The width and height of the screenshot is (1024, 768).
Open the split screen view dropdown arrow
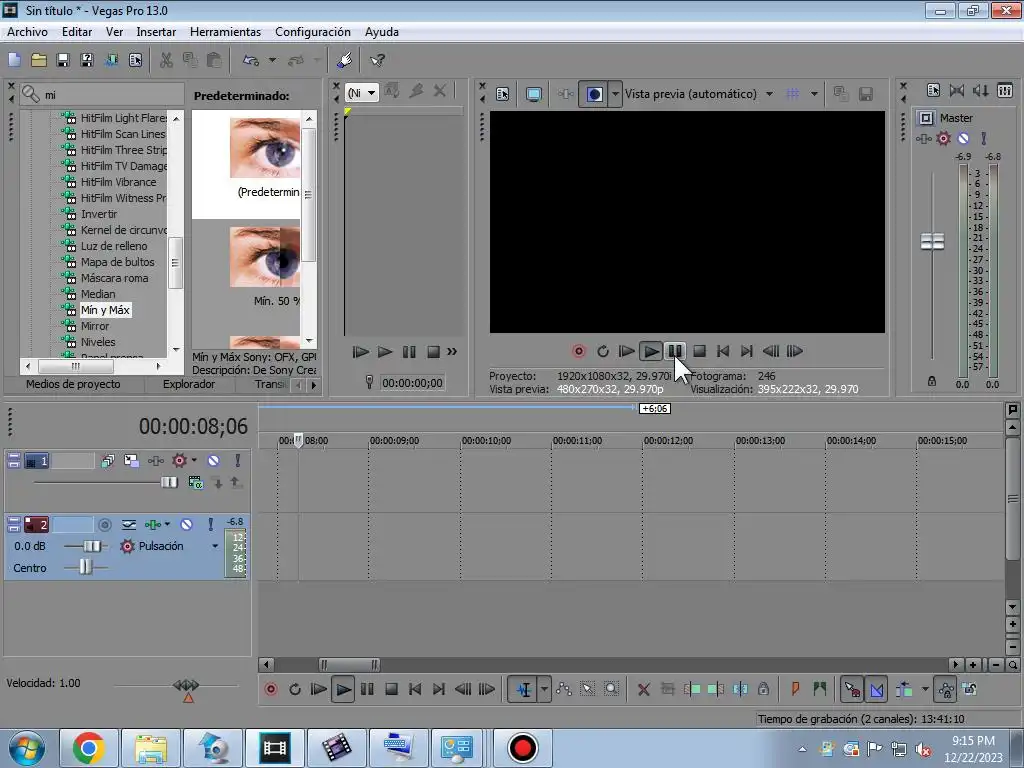pos(615,94)
